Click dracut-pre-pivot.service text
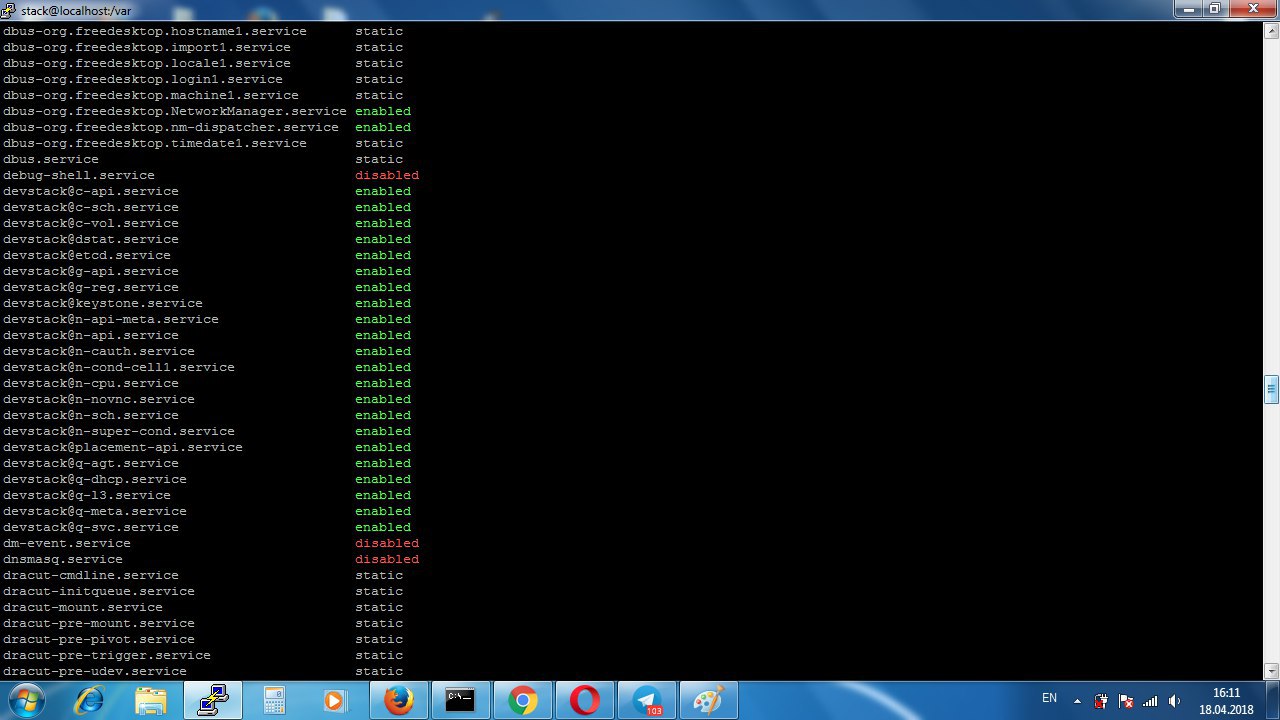The width and height of the screenshot is (1280, 720). [x=99, y=639]
